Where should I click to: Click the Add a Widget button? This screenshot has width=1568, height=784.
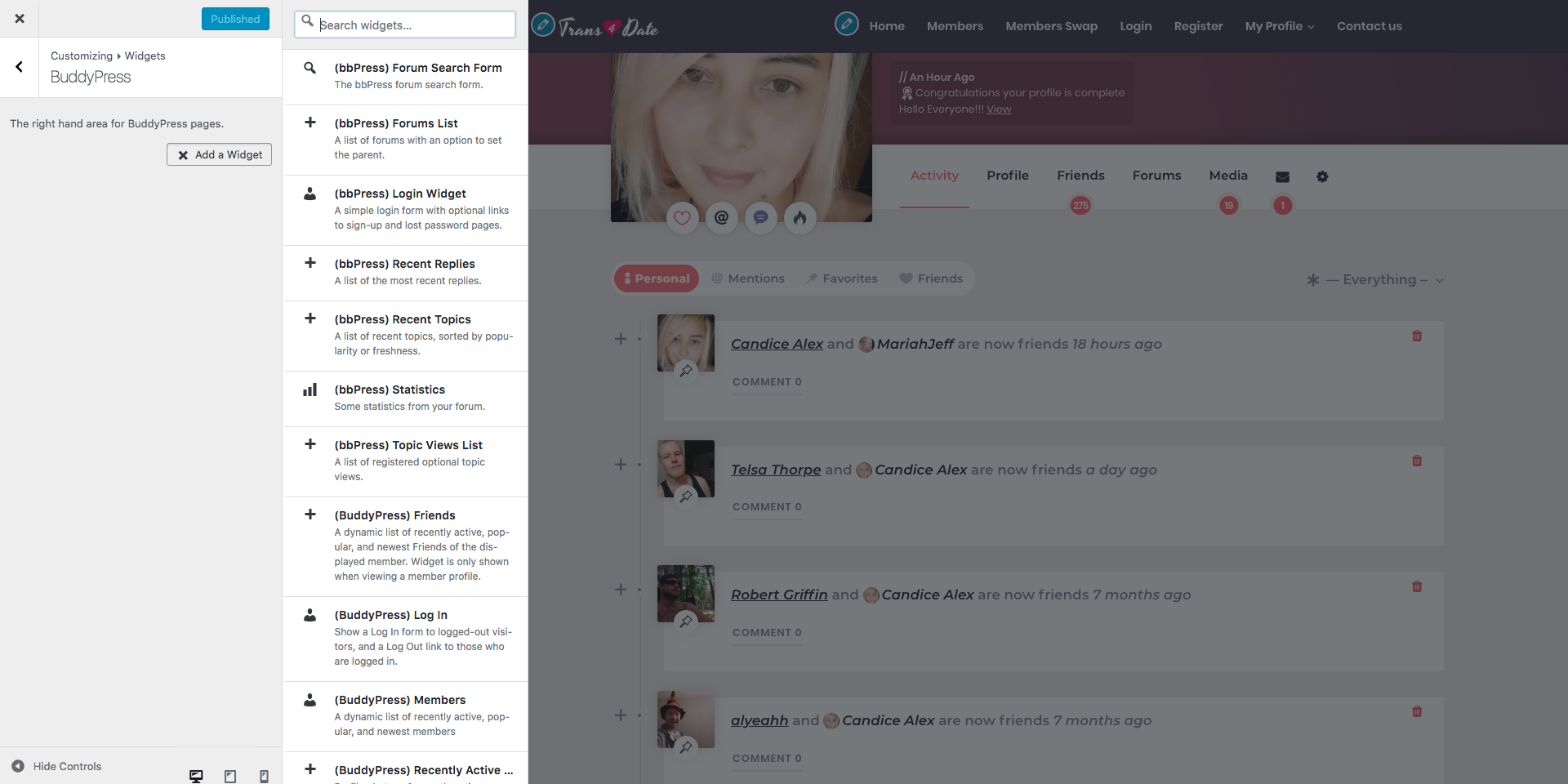tap(220, 154)
